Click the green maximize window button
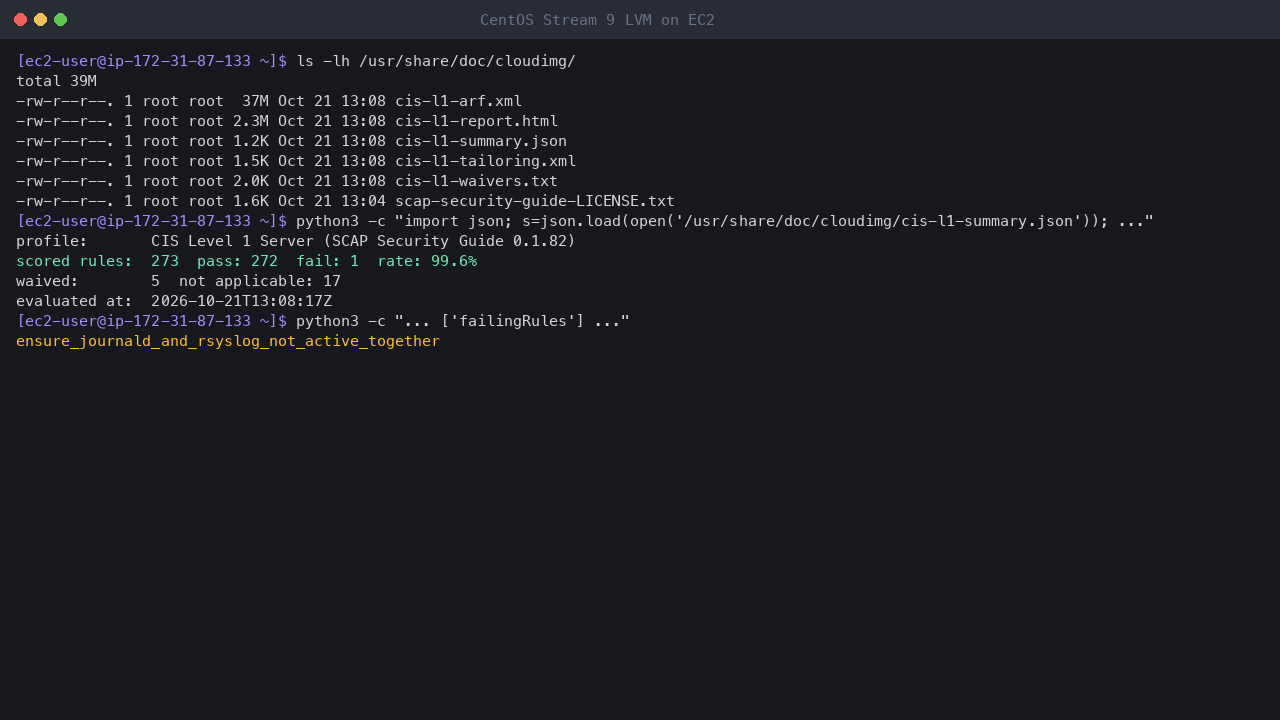This screenshot has height=720, width=1280. coord(60,19)
